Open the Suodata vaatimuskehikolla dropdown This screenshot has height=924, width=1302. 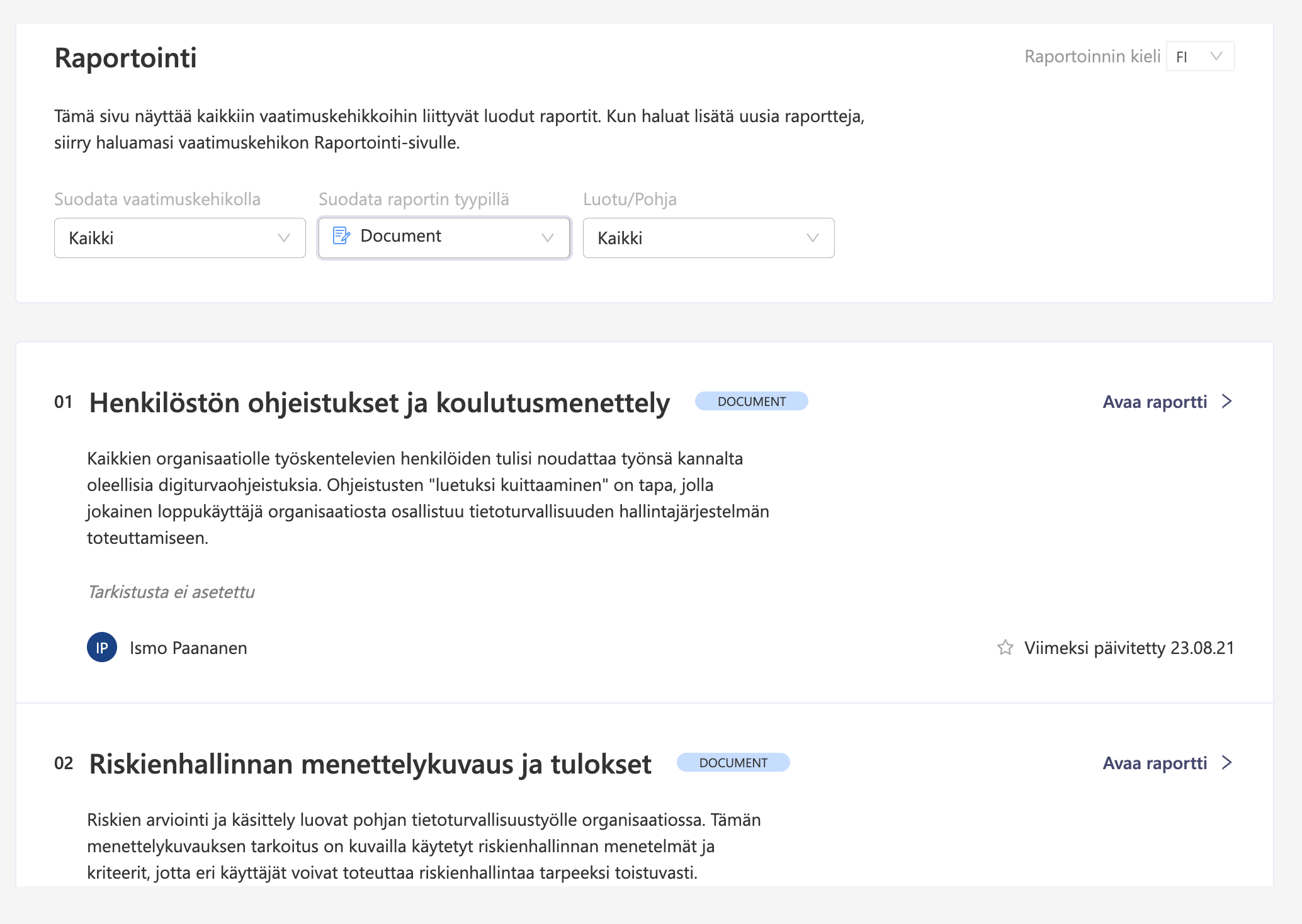click(x=179, y=238)
